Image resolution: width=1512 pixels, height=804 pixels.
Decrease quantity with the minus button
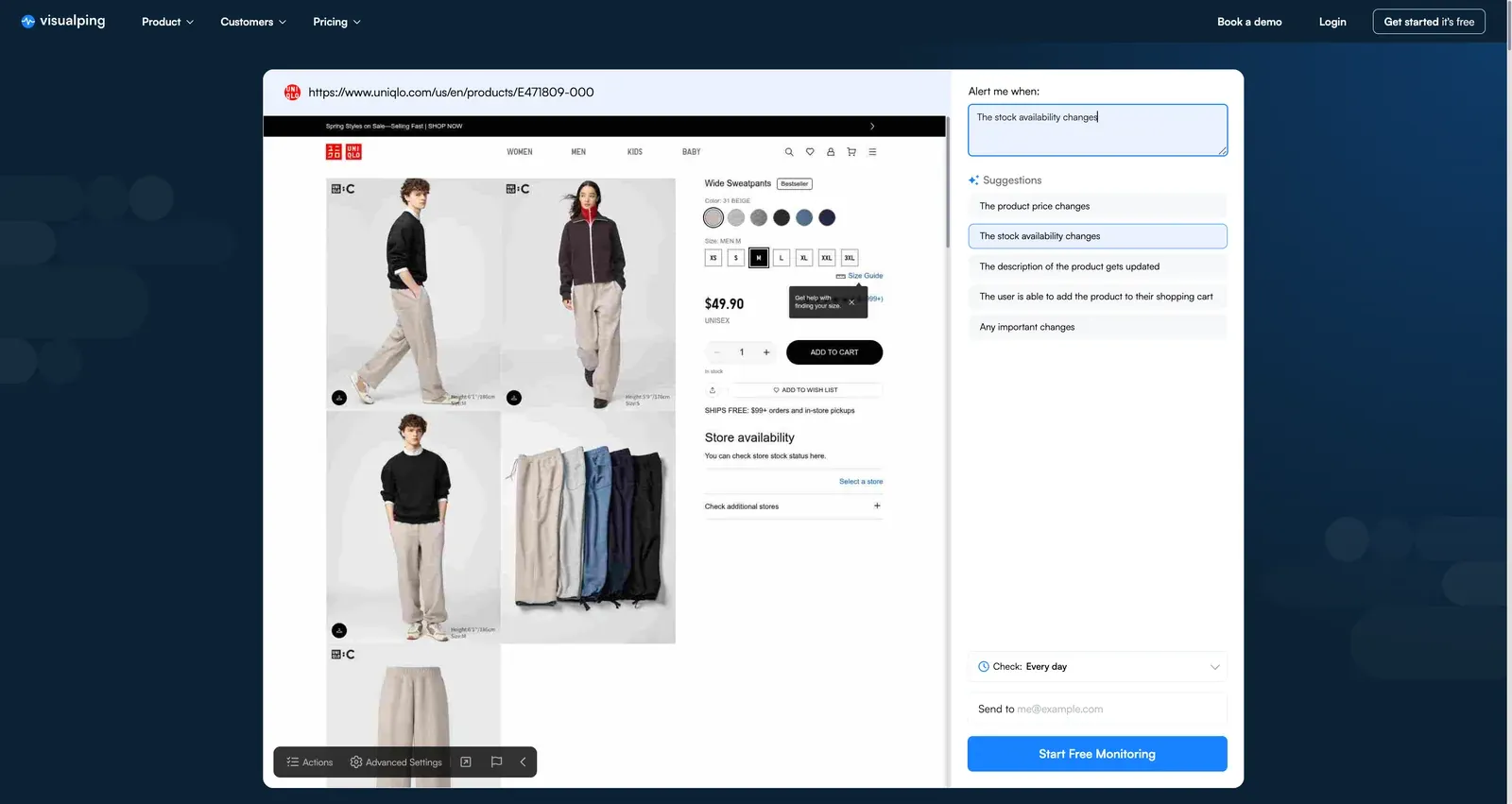tap(717, 352)
